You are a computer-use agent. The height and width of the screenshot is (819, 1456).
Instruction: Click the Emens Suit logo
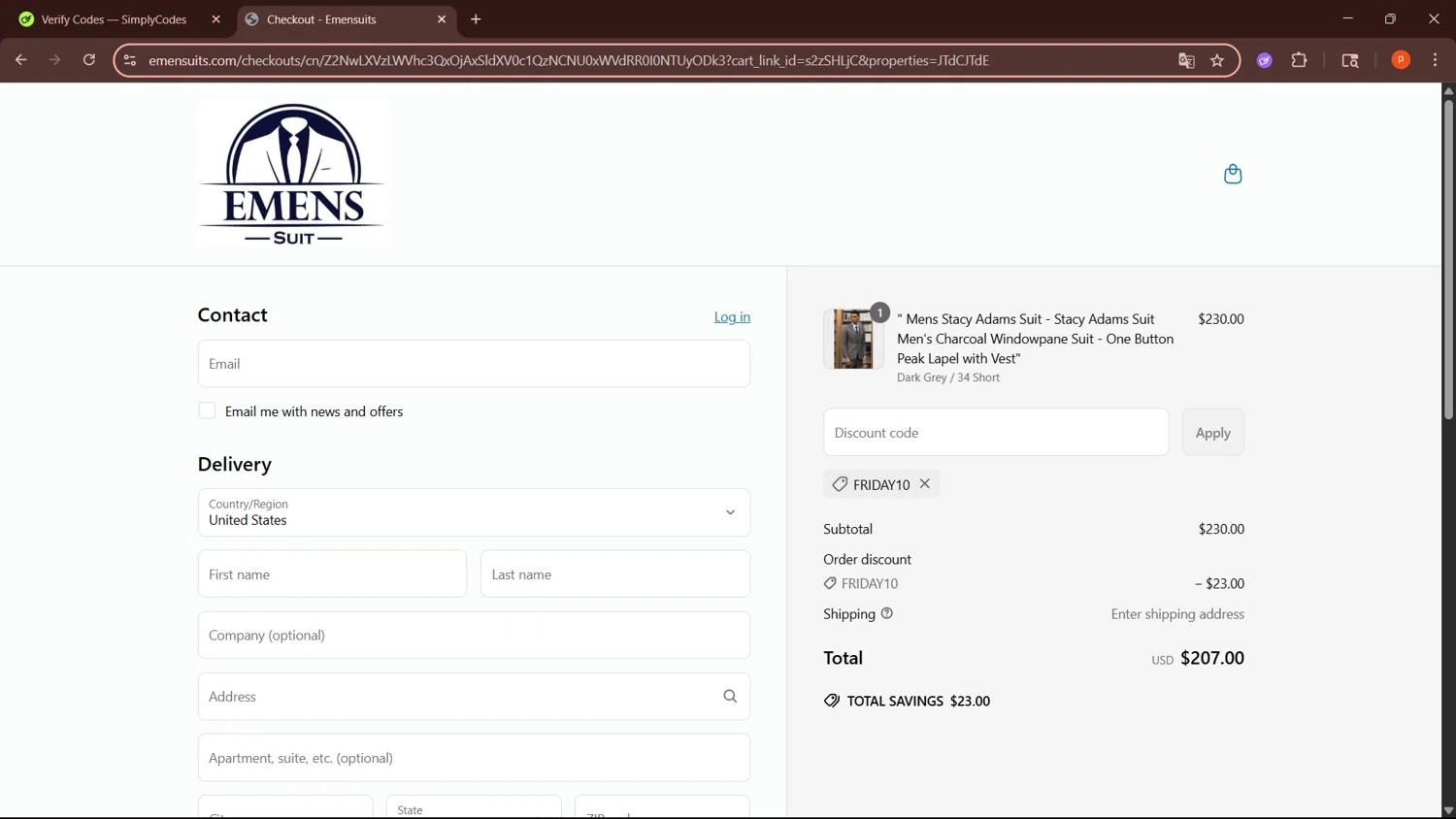tap(293, 174)
